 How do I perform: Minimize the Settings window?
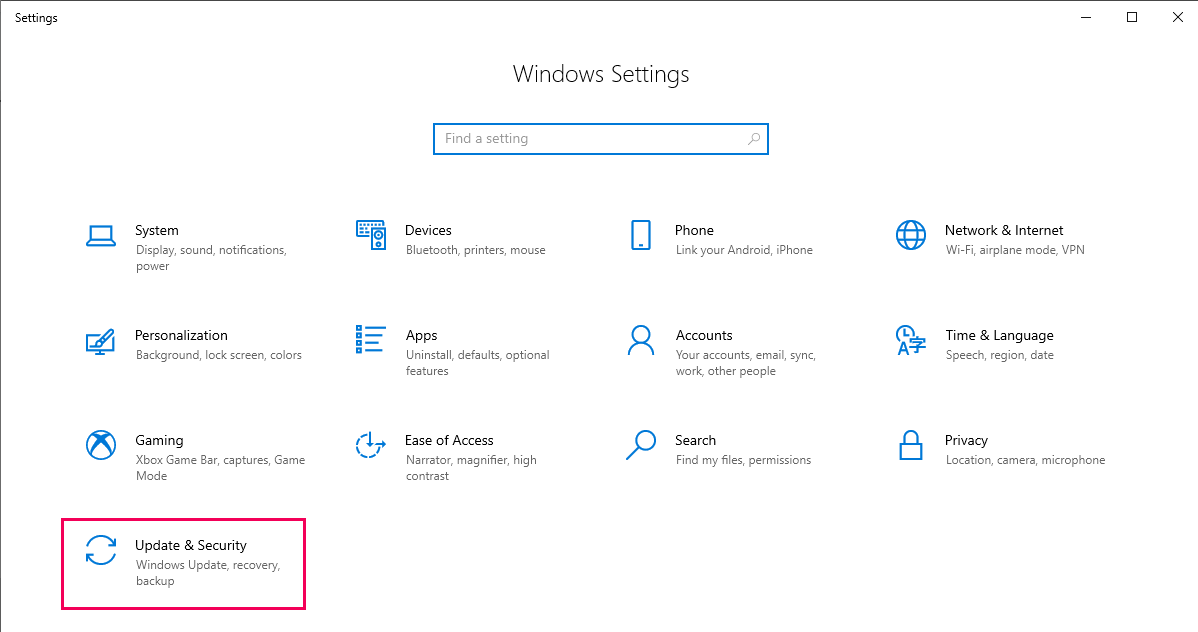click(x=1086, y=17)
